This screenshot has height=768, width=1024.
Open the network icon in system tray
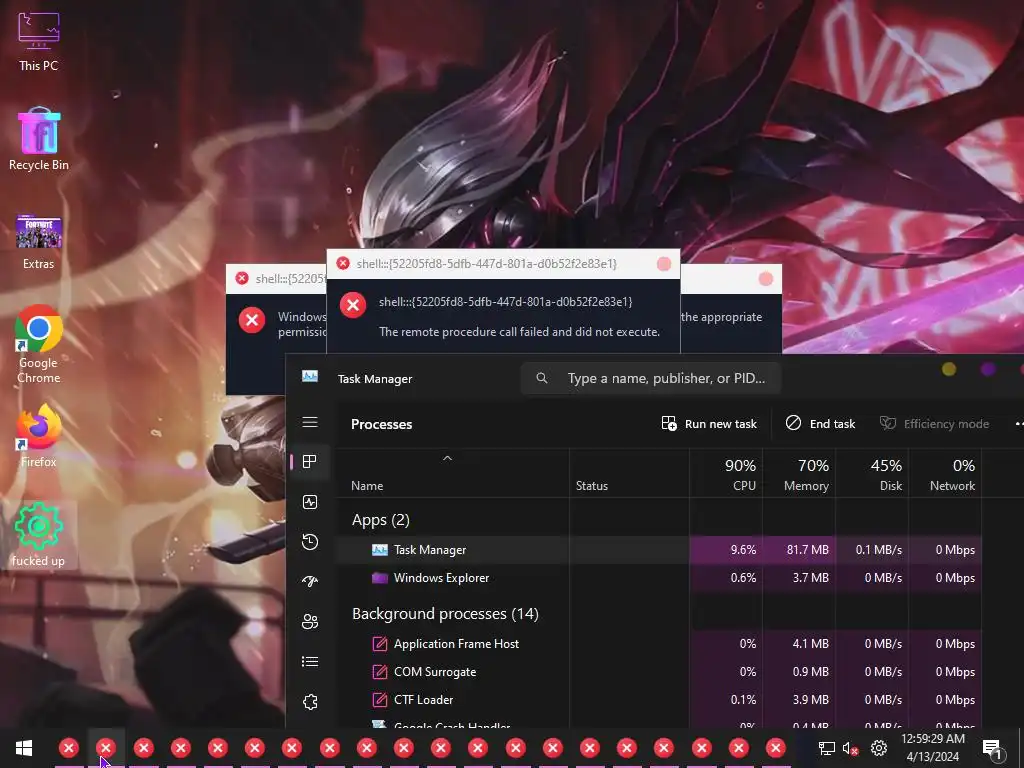[827, 748]
